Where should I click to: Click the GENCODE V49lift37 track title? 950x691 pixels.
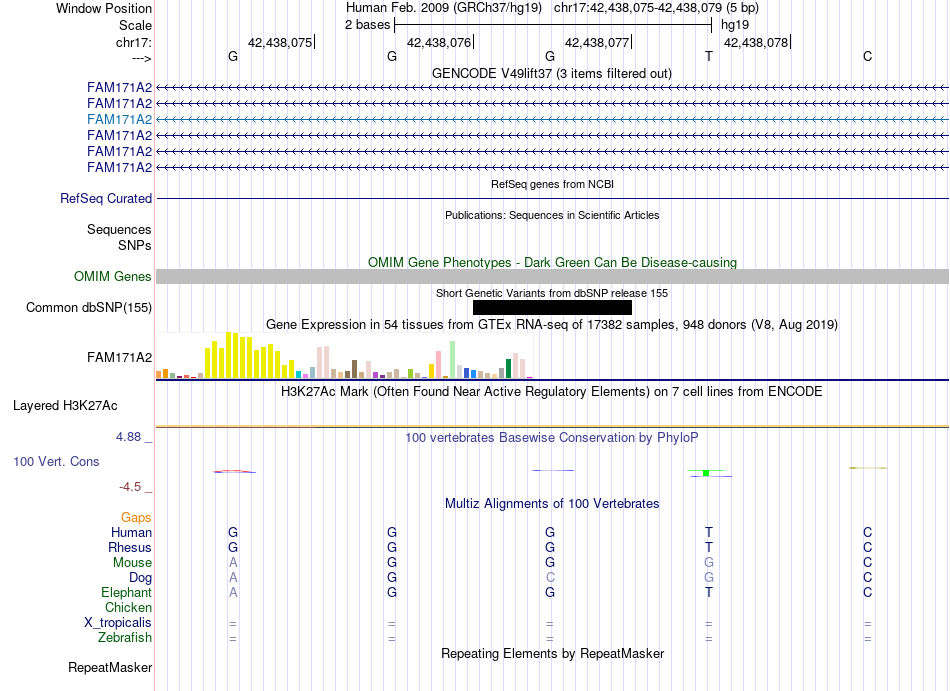pyautogui.click(x=551, y=74)
